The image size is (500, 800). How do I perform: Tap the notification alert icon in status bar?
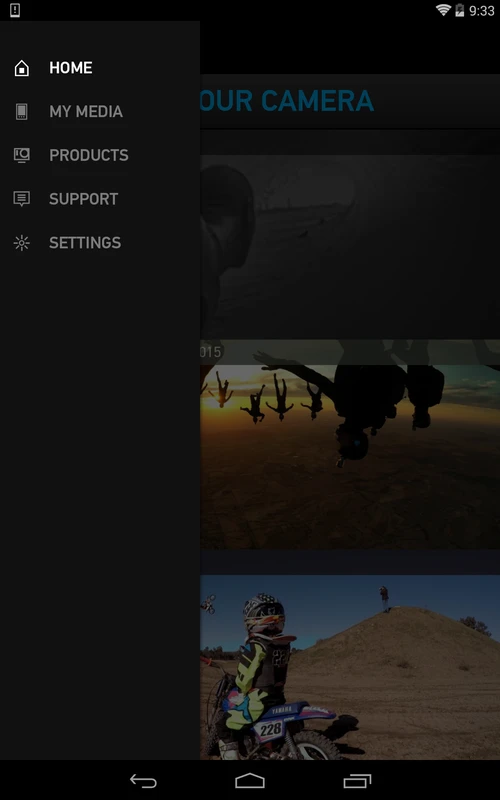click(x=15, y=10)
